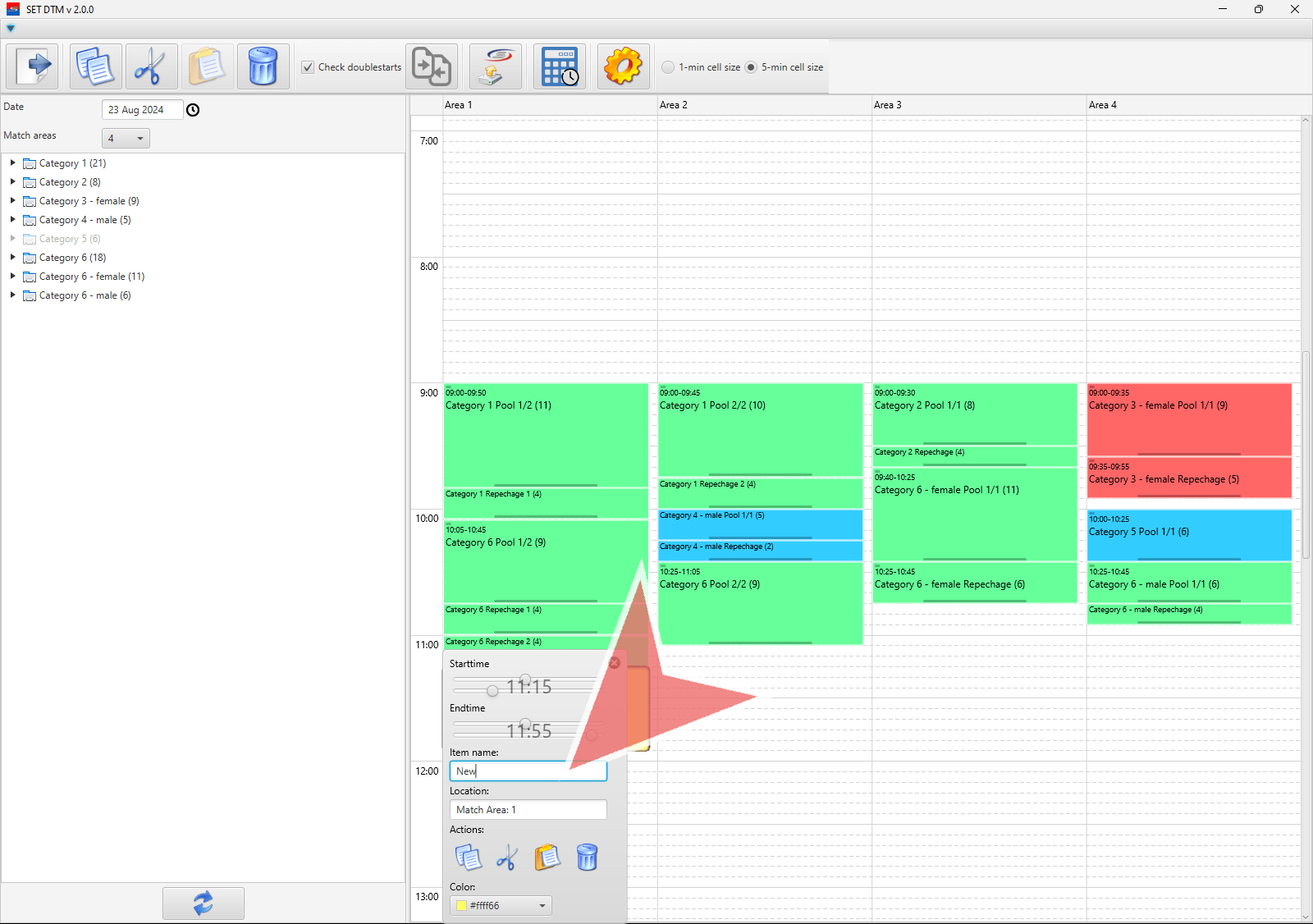Click the Category 5 Pool 1/1 (6) block

1188,535
